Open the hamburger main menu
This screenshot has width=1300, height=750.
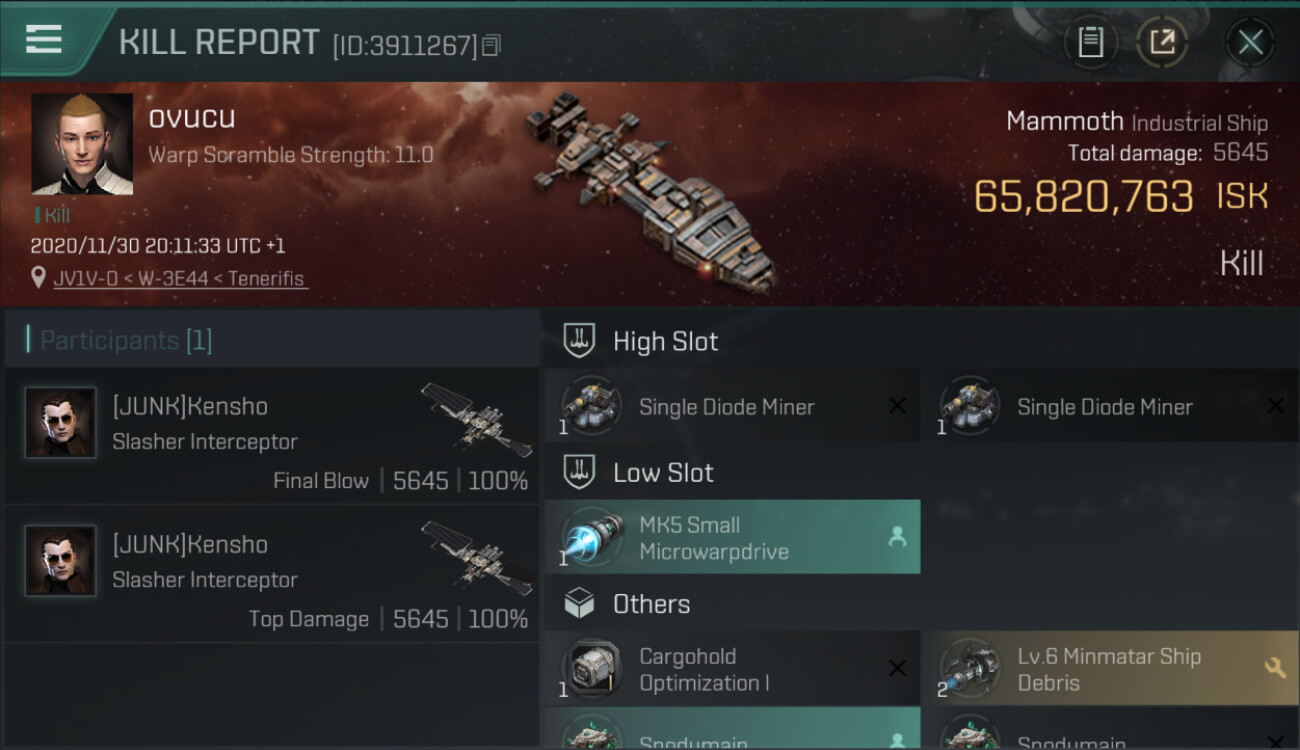(44, 40)
